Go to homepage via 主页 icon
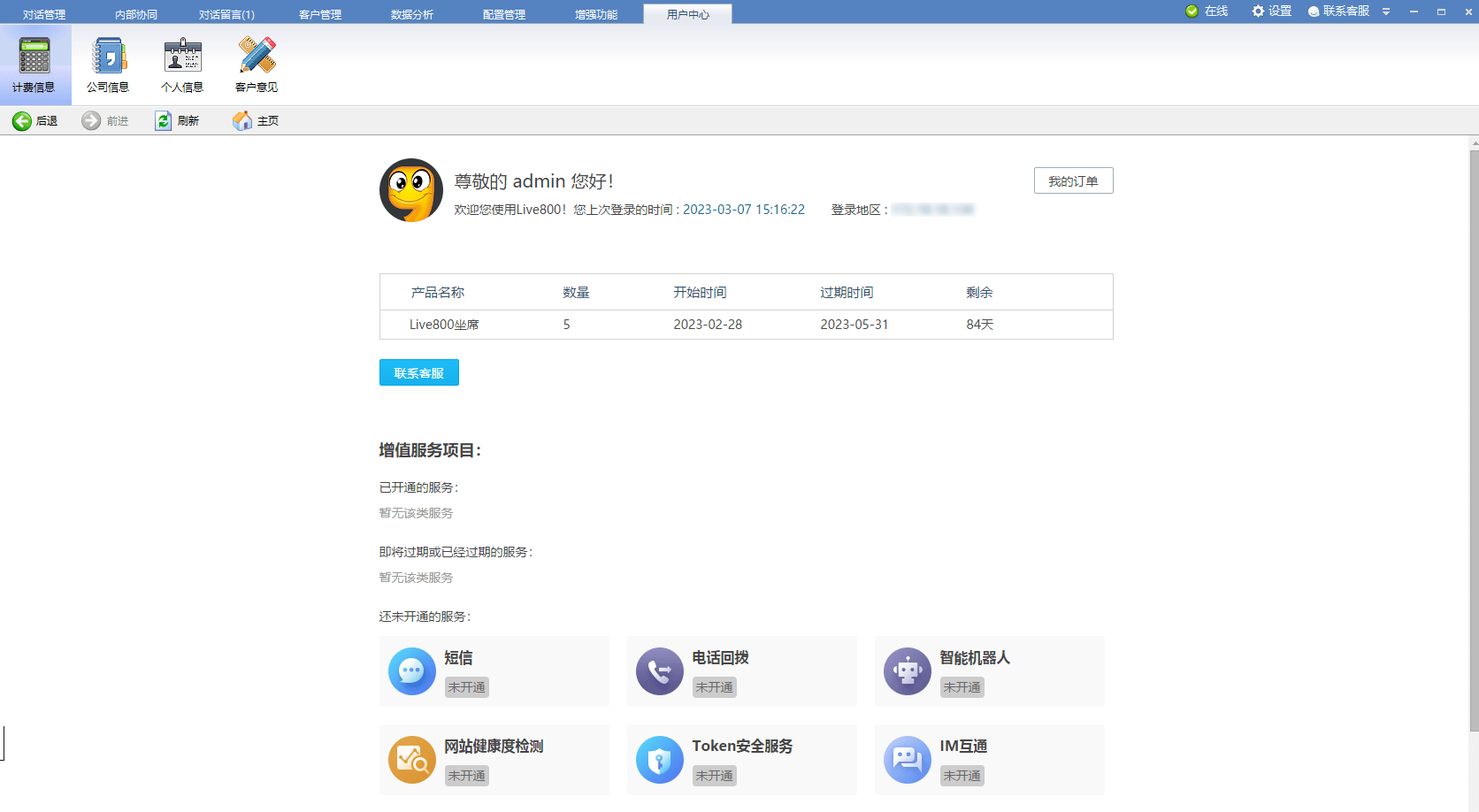1479x812 pixels. pos(255,120)
